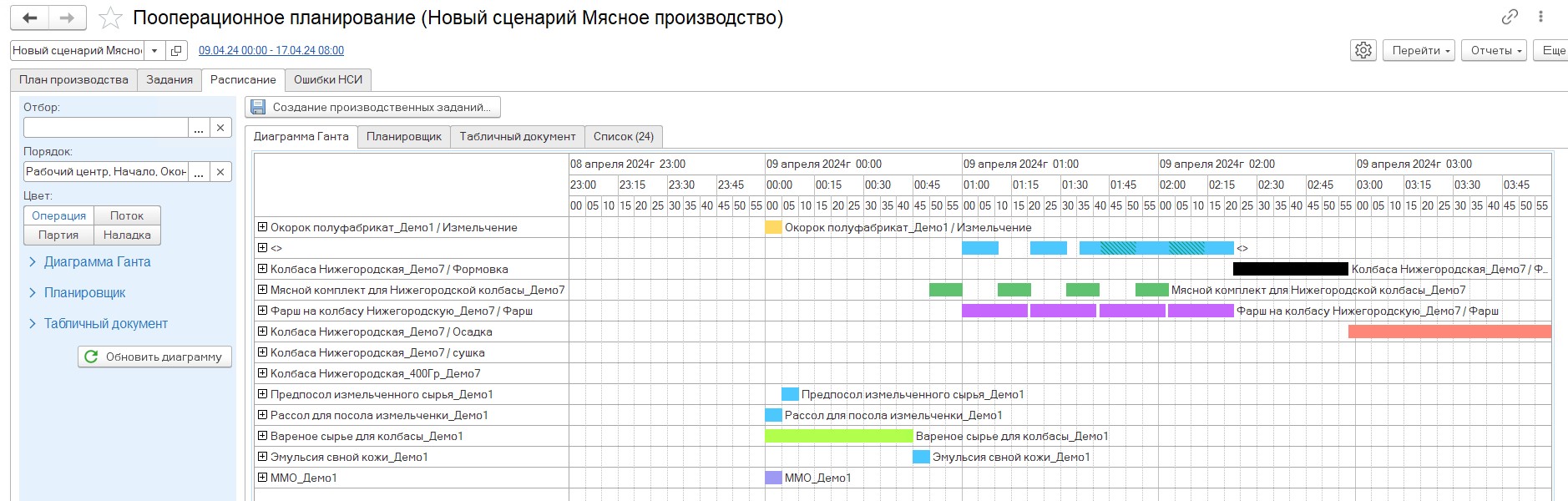The width and height of the screenshot is (1568, 501).
Task: Toggle the Поток color mode
Action: click(x=127, y=215)
